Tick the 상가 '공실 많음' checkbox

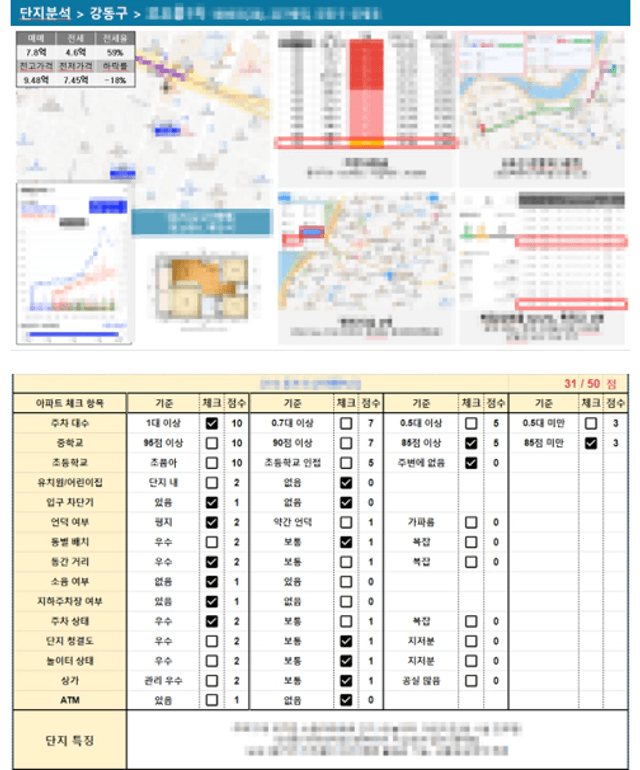tap(471, 681)
